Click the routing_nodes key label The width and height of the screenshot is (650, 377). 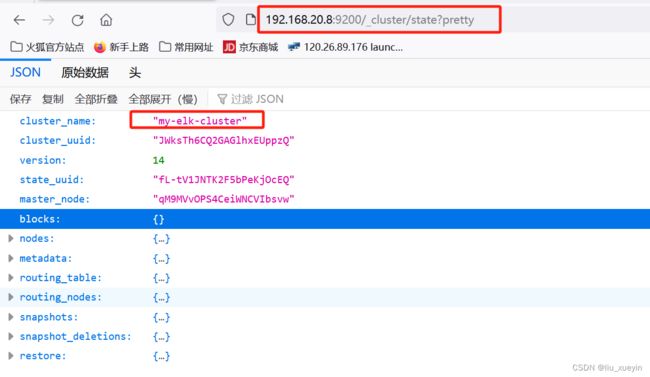(61, 297)
